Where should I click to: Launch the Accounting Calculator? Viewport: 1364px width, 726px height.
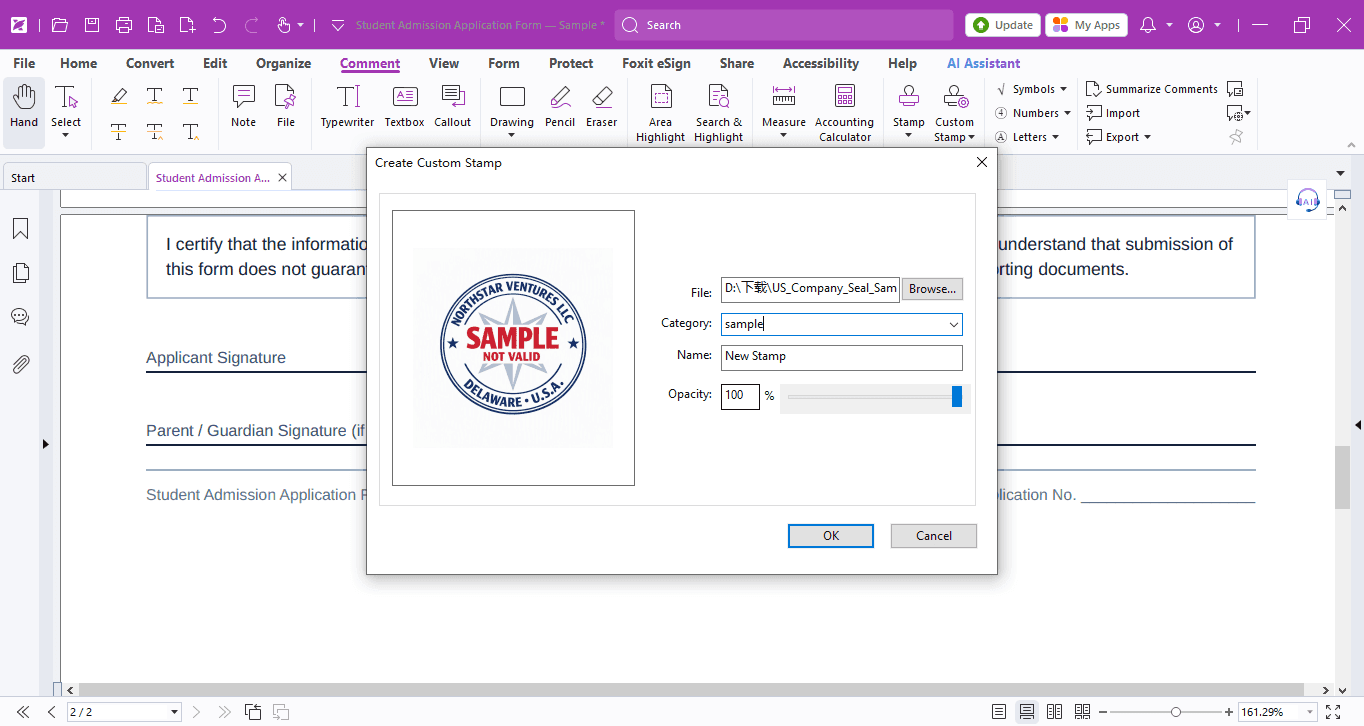pos(845,114)
